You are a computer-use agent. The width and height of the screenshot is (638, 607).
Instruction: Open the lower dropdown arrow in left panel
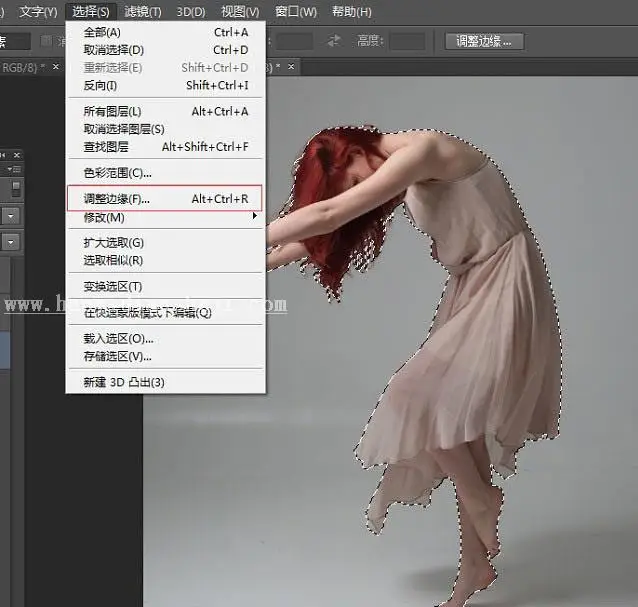tap(11, 242)
